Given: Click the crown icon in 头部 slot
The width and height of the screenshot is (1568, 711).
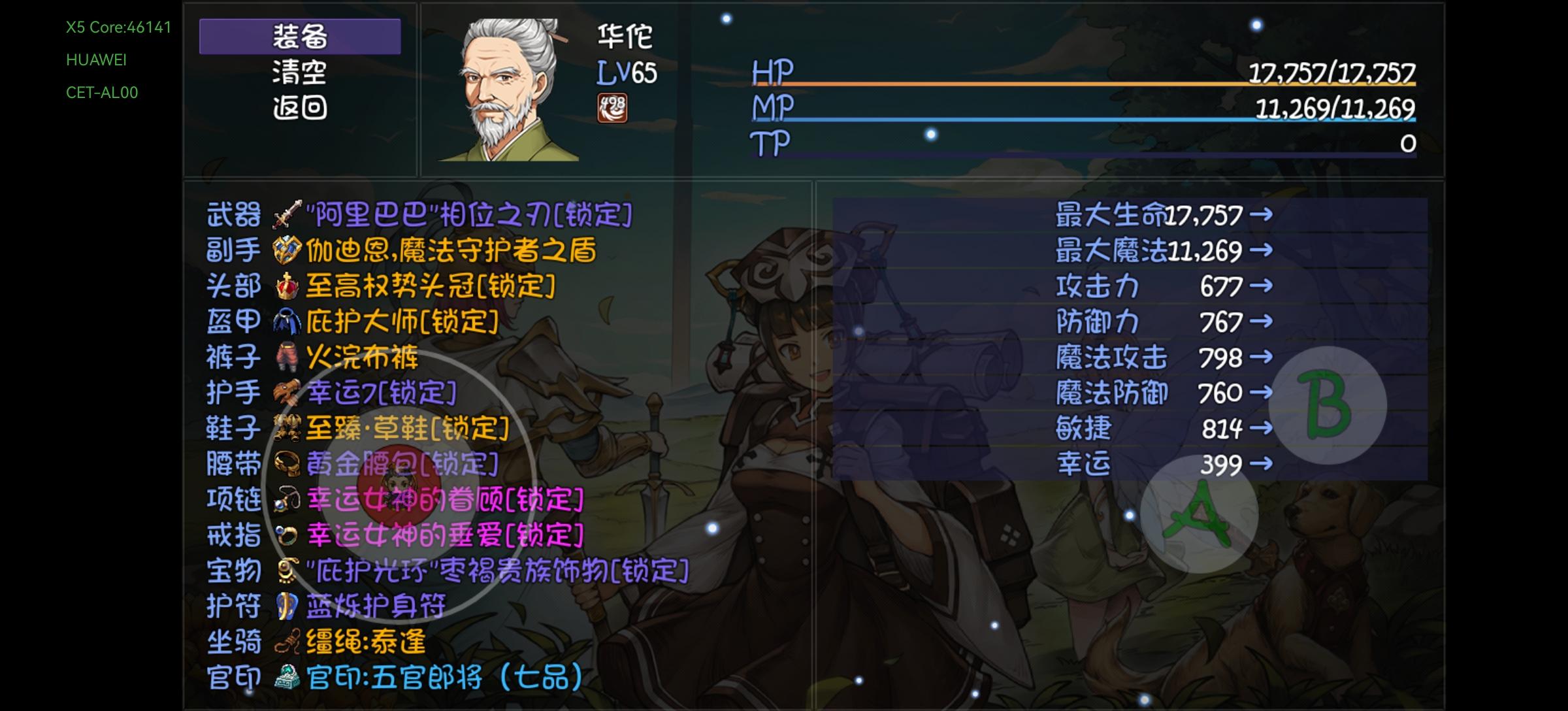Looking at the screenshot, I should click(x=286, y=286).
